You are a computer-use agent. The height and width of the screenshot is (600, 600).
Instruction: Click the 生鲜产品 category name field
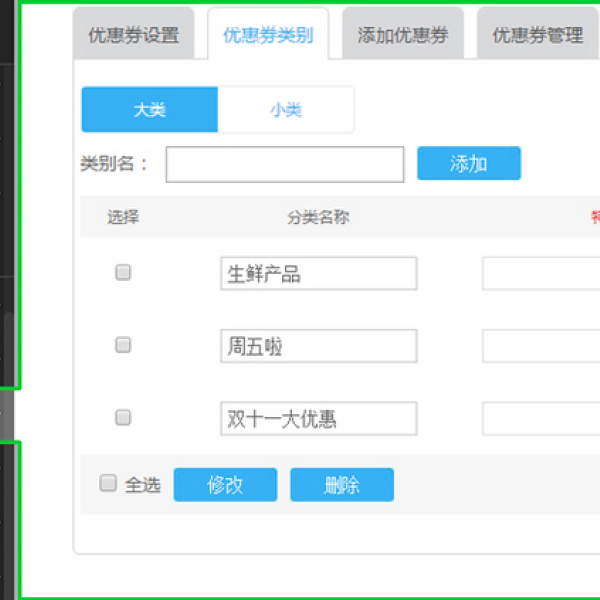[318, 274]
